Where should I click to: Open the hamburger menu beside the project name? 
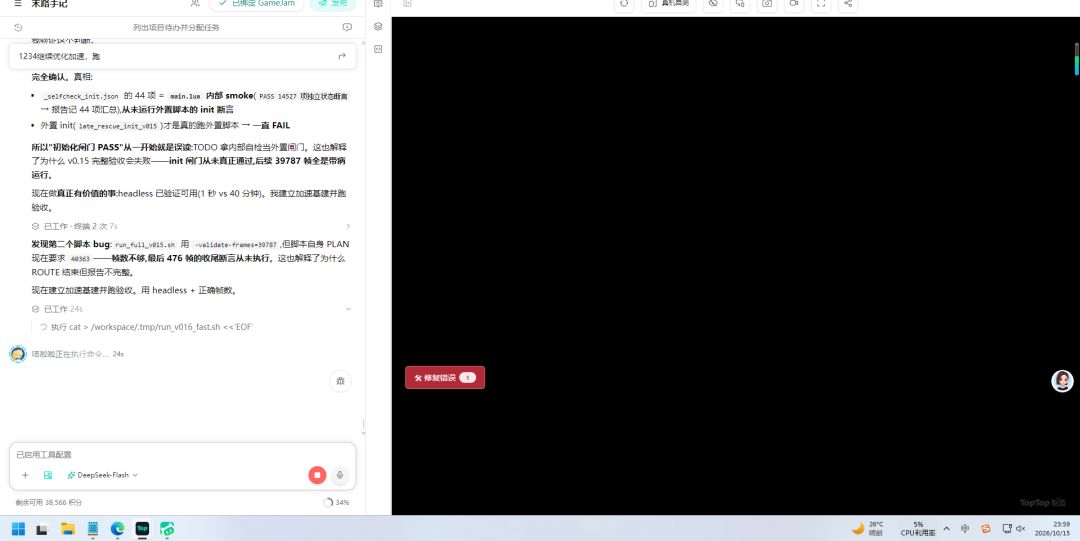(18, 3)
